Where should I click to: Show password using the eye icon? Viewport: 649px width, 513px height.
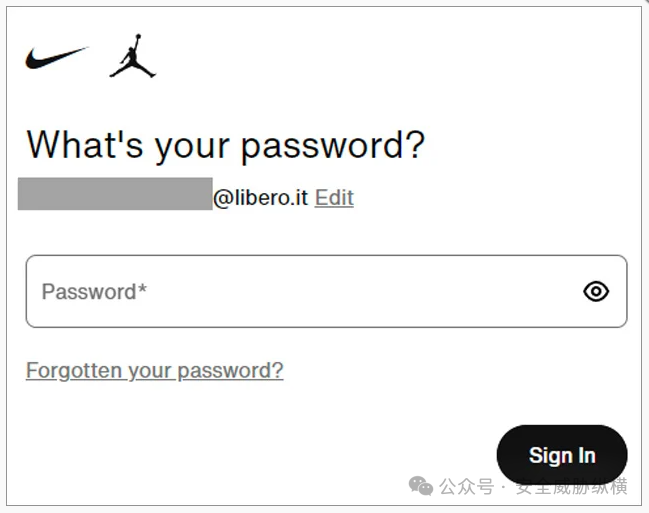click(x=596, y=291)
